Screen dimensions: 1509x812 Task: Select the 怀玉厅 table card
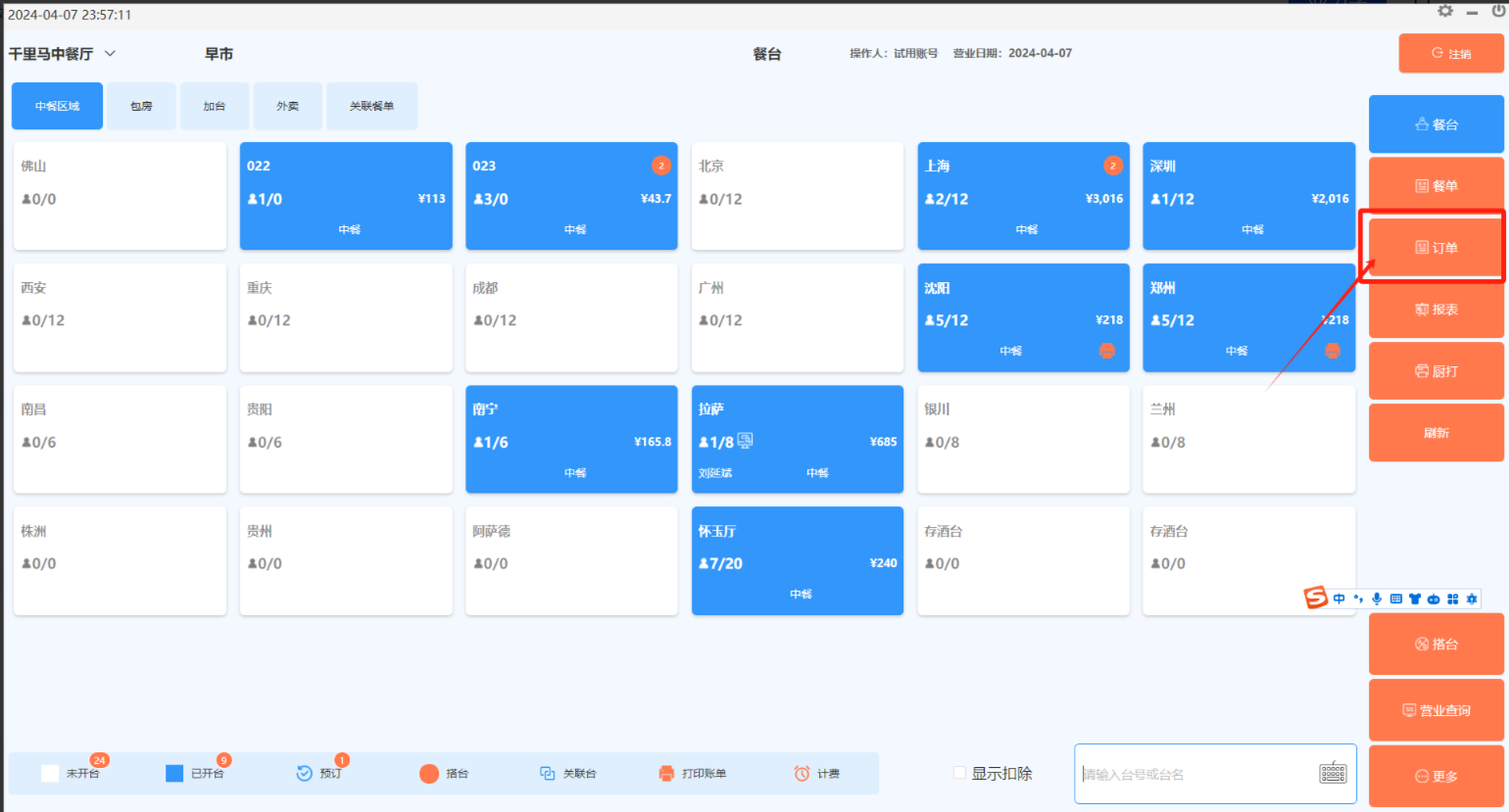coord(797,560)
